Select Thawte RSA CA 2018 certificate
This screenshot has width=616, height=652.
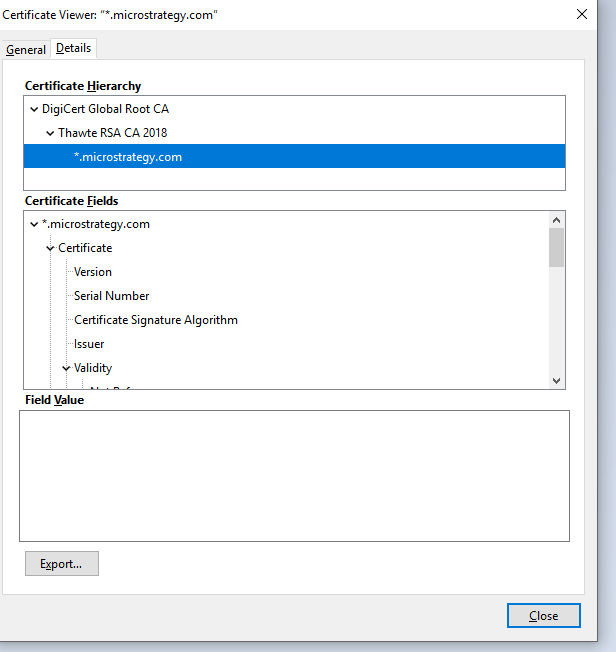112,133
